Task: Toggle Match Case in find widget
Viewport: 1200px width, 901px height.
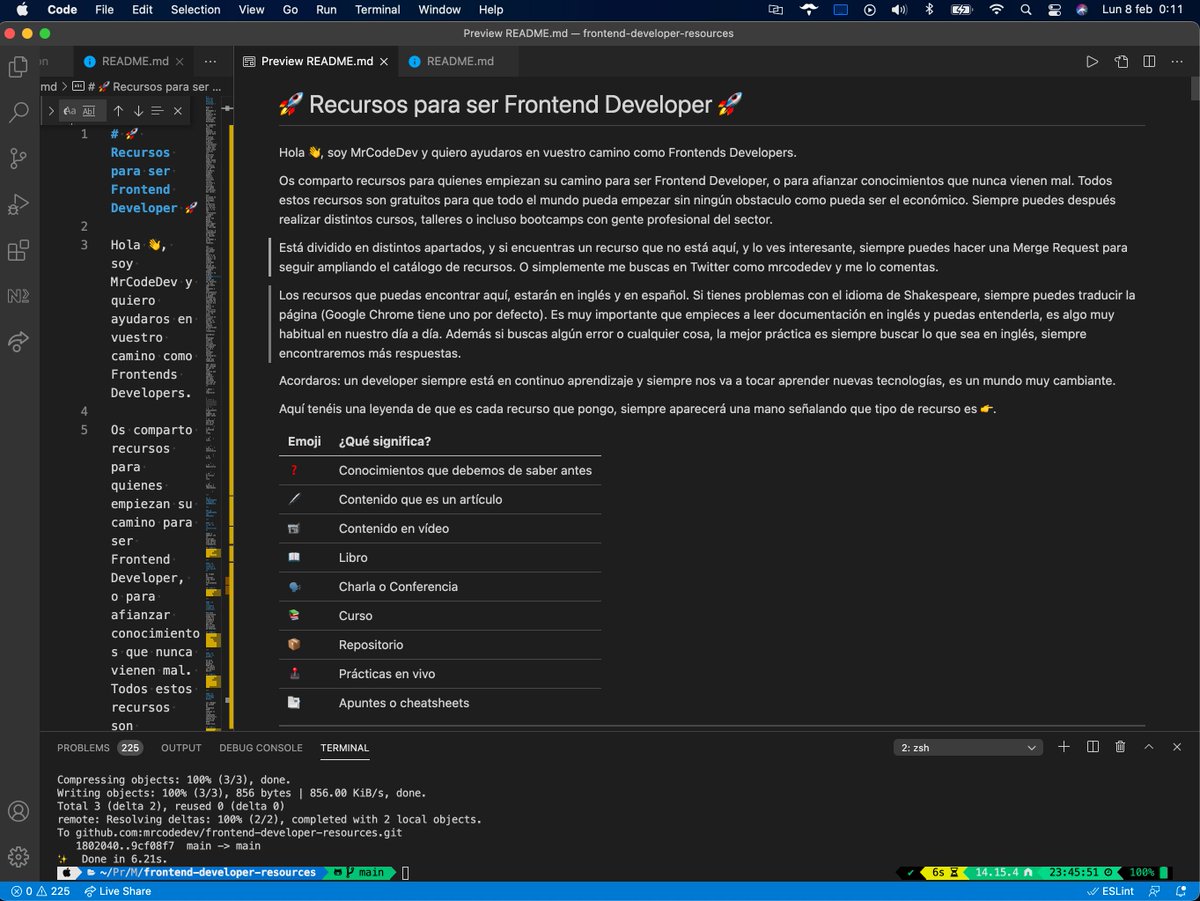Action: [x=70, y=111]
